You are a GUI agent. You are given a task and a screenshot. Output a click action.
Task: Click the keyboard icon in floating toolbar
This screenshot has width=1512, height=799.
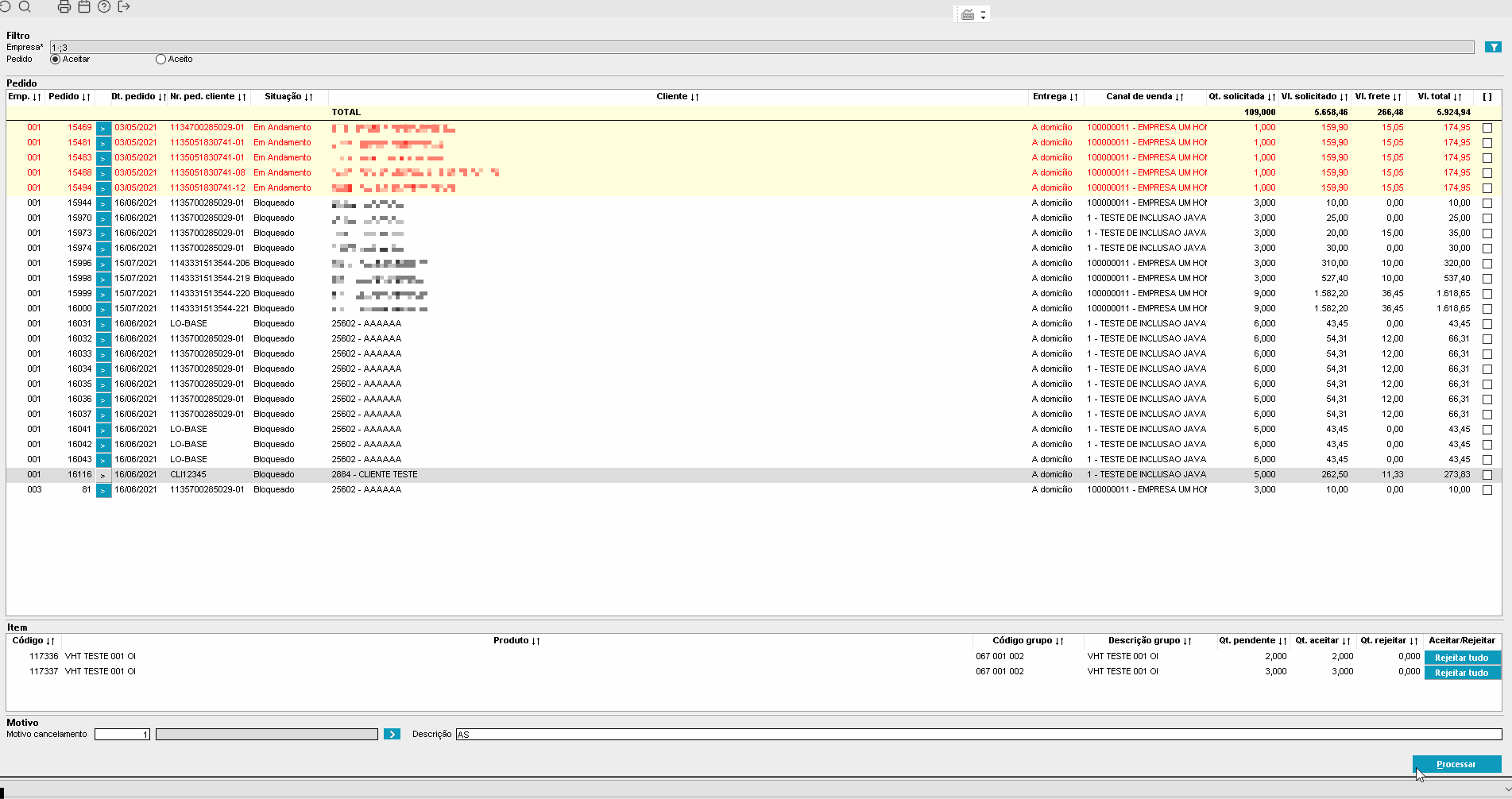[968, 14]
